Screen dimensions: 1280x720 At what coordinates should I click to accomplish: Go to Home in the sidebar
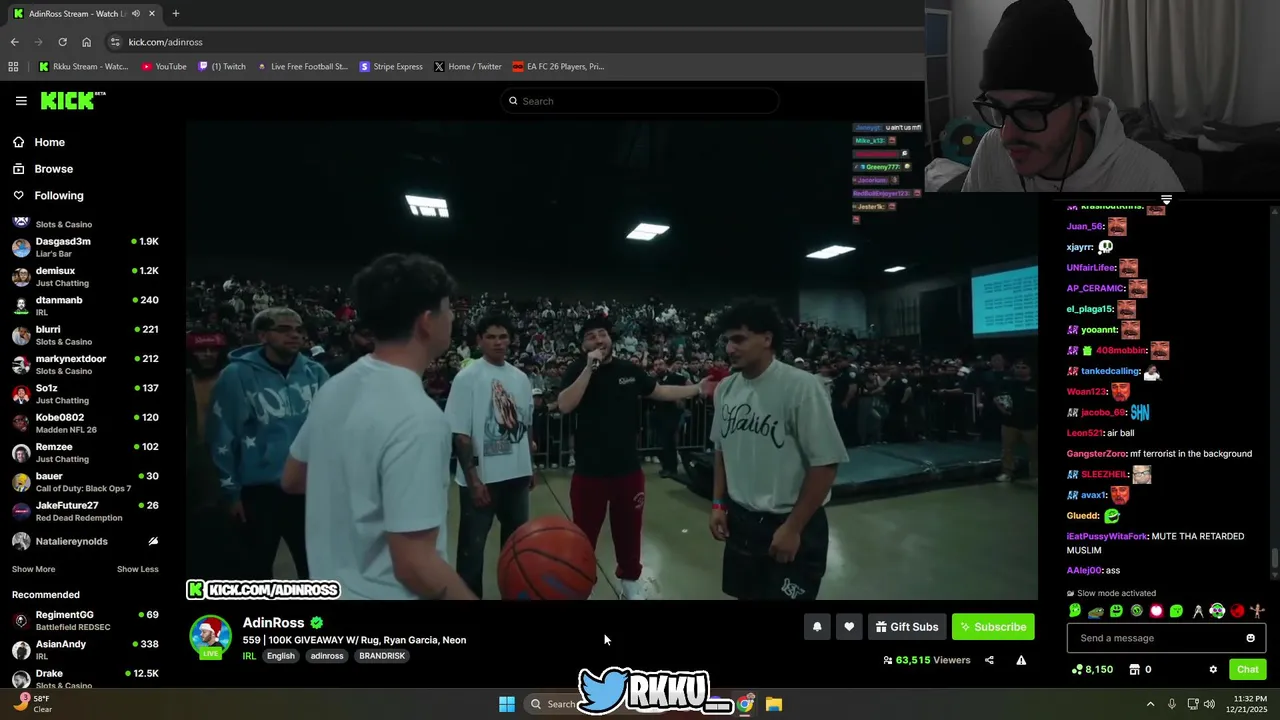pyautogui.click(x=38, y=142)
